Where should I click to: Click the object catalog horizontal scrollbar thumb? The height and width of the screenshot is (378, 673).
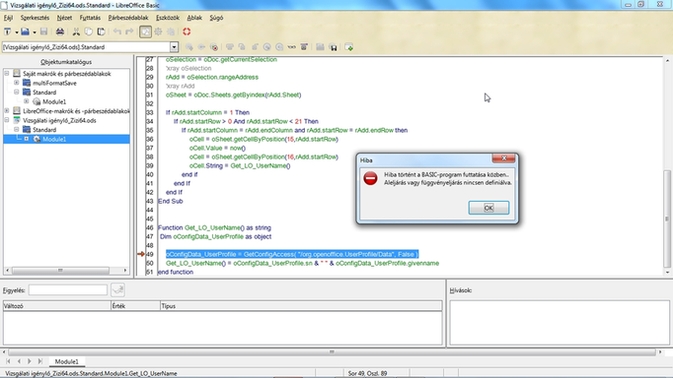tap(60, 270)
